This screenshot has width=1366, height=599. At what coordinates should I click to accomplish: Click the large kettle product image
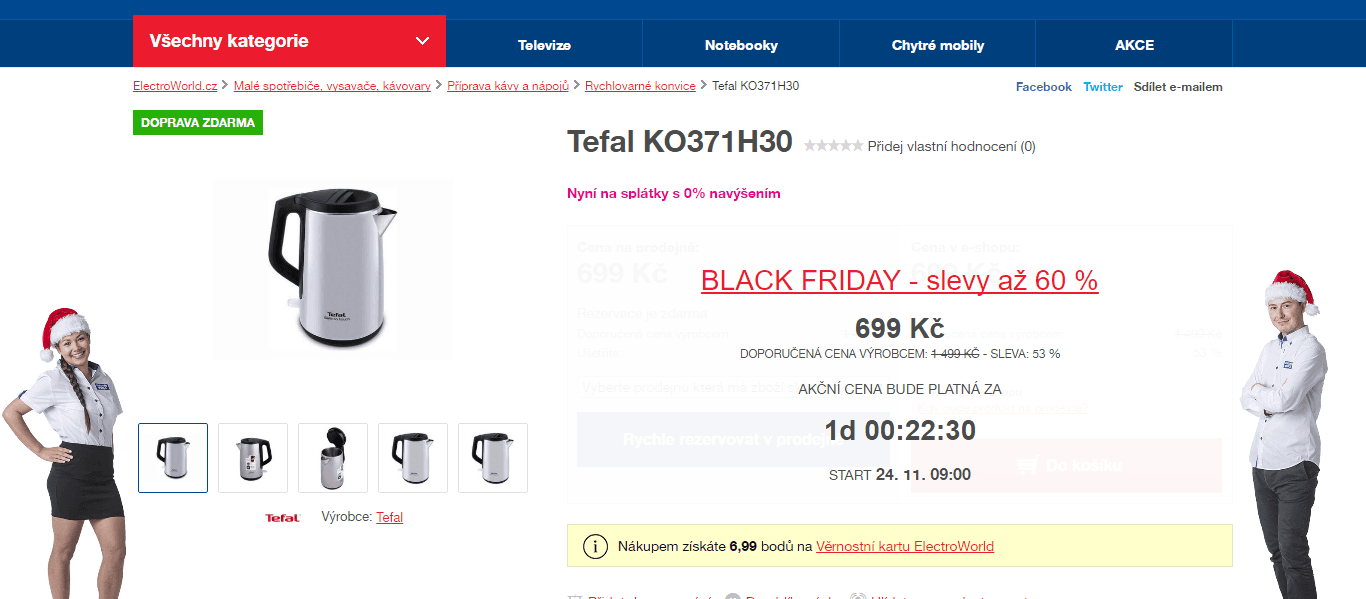coord(332,269)
